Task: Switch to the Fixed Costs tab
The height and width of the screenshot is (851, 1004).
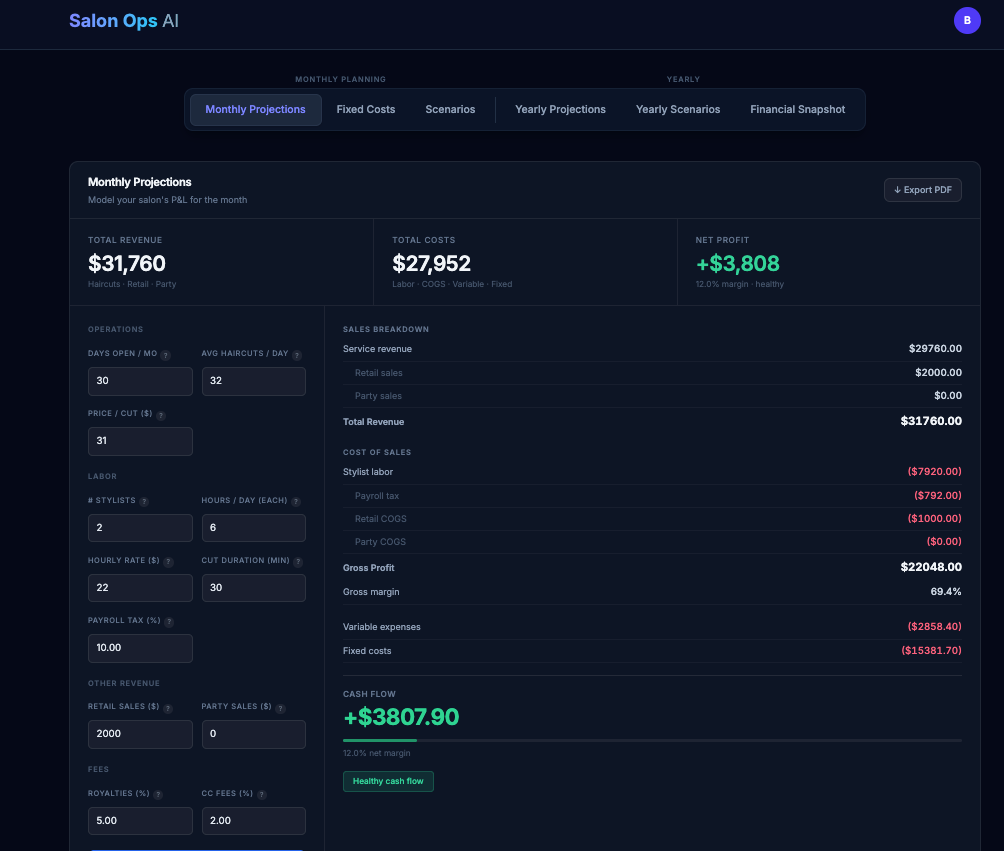Action: (x=366, y=109)
